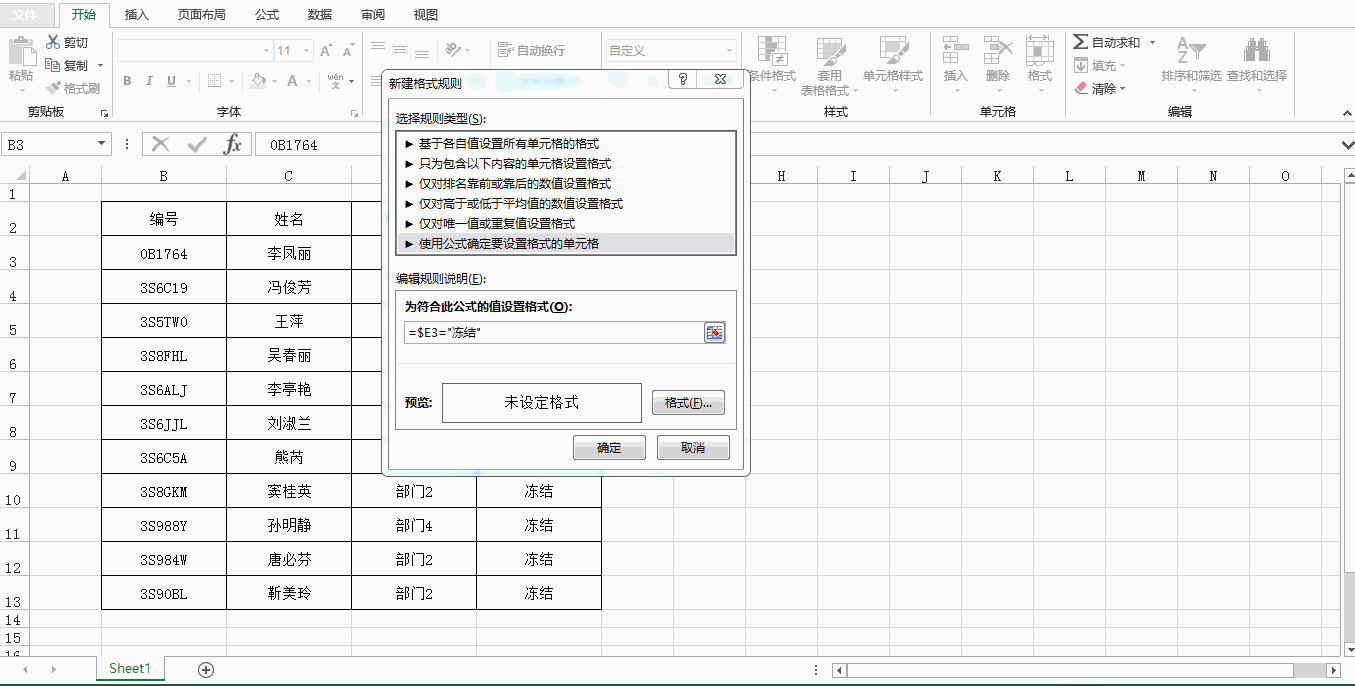
Task: Click the Copy icon
Action: [53, 65]
